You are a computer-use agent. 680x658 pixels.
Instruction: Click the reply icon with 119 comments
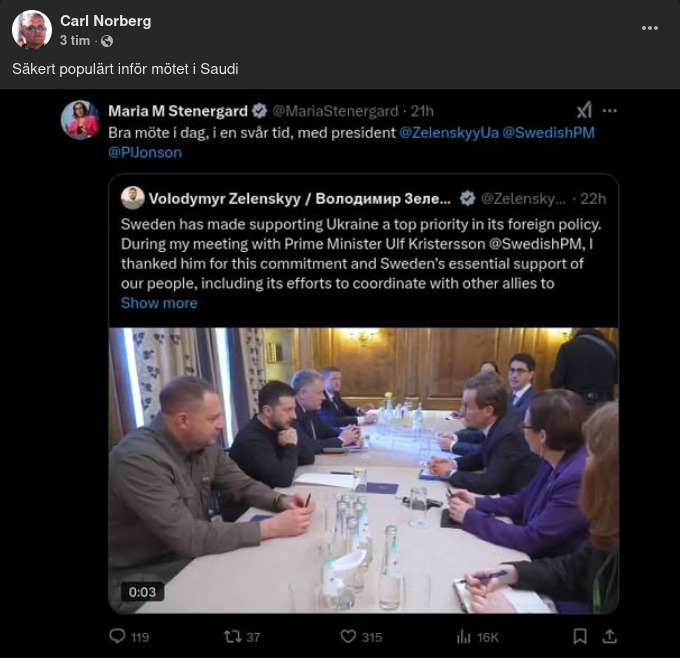118,636
